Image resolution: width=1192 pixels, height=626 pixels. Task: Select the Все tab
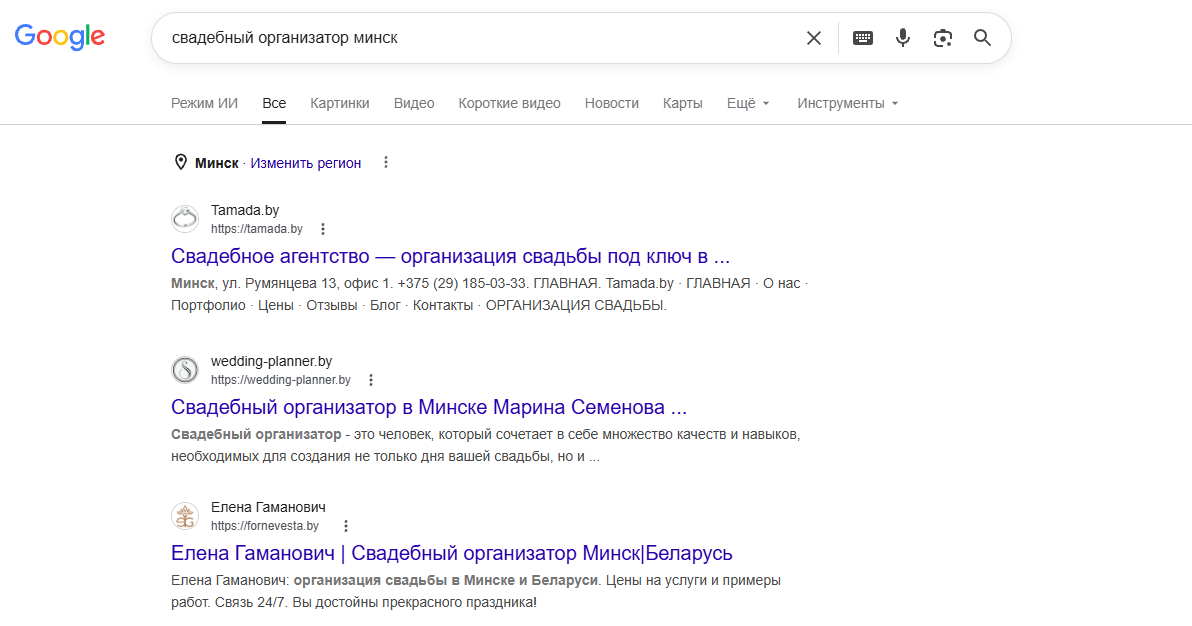point(274,103)
